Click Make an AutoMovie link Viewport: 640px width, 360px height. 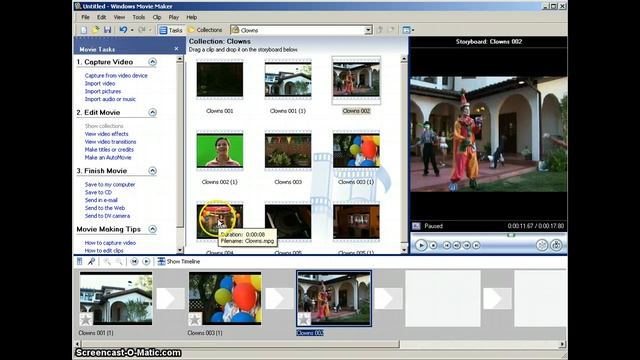108,157
